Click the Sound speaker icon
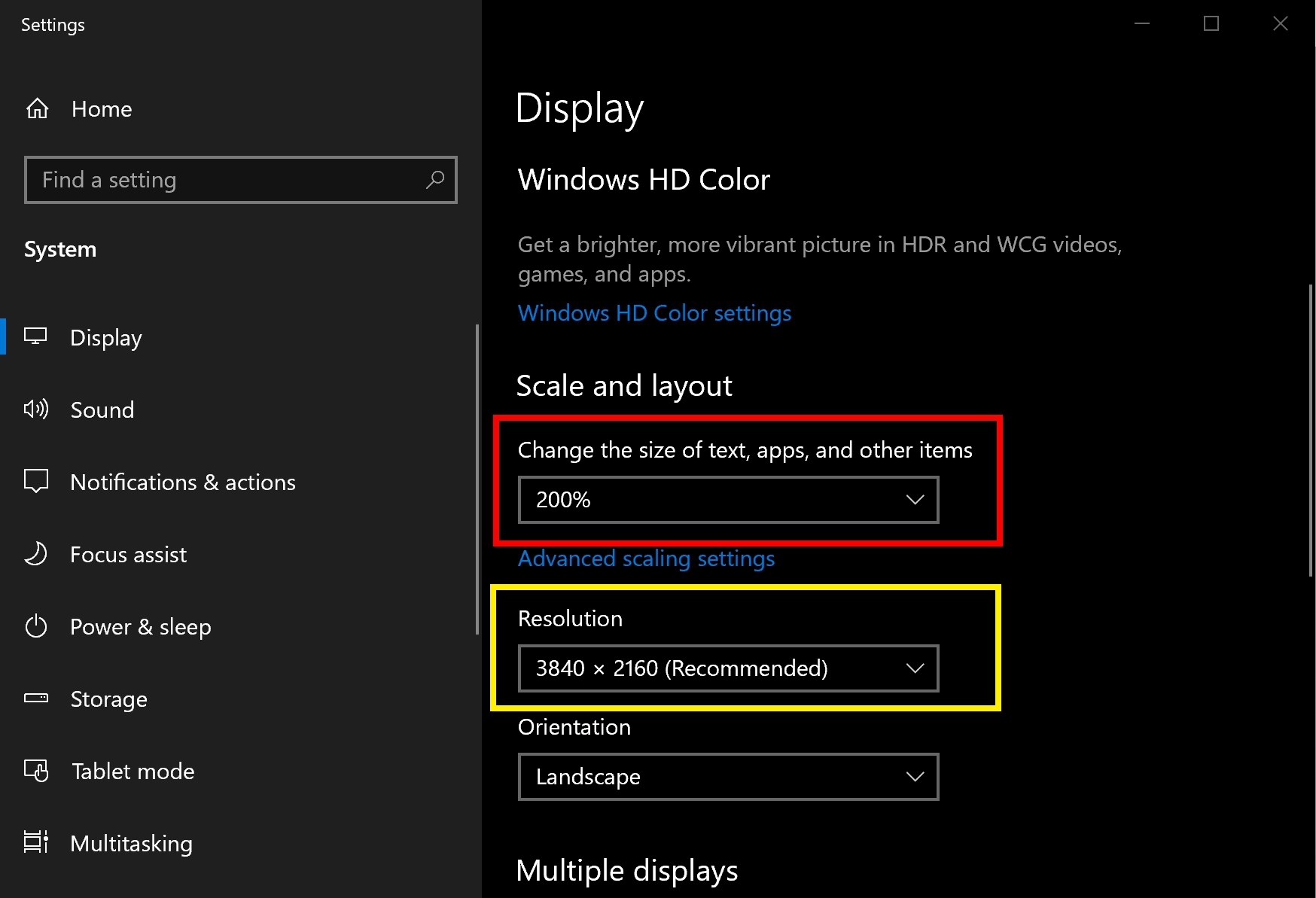Viewport: 1316px width, 898px height. tap(36, 409)
